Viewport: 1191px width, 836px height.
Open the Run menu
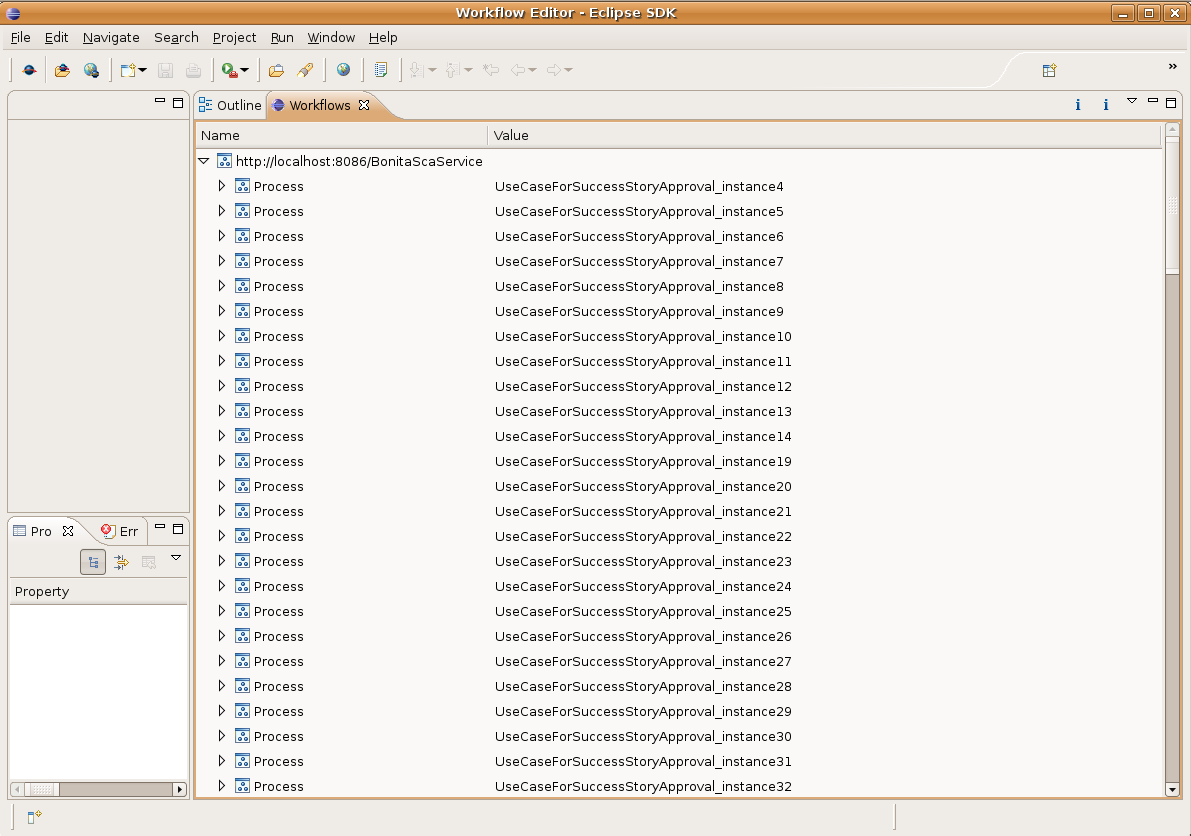(x=282, y=37)
